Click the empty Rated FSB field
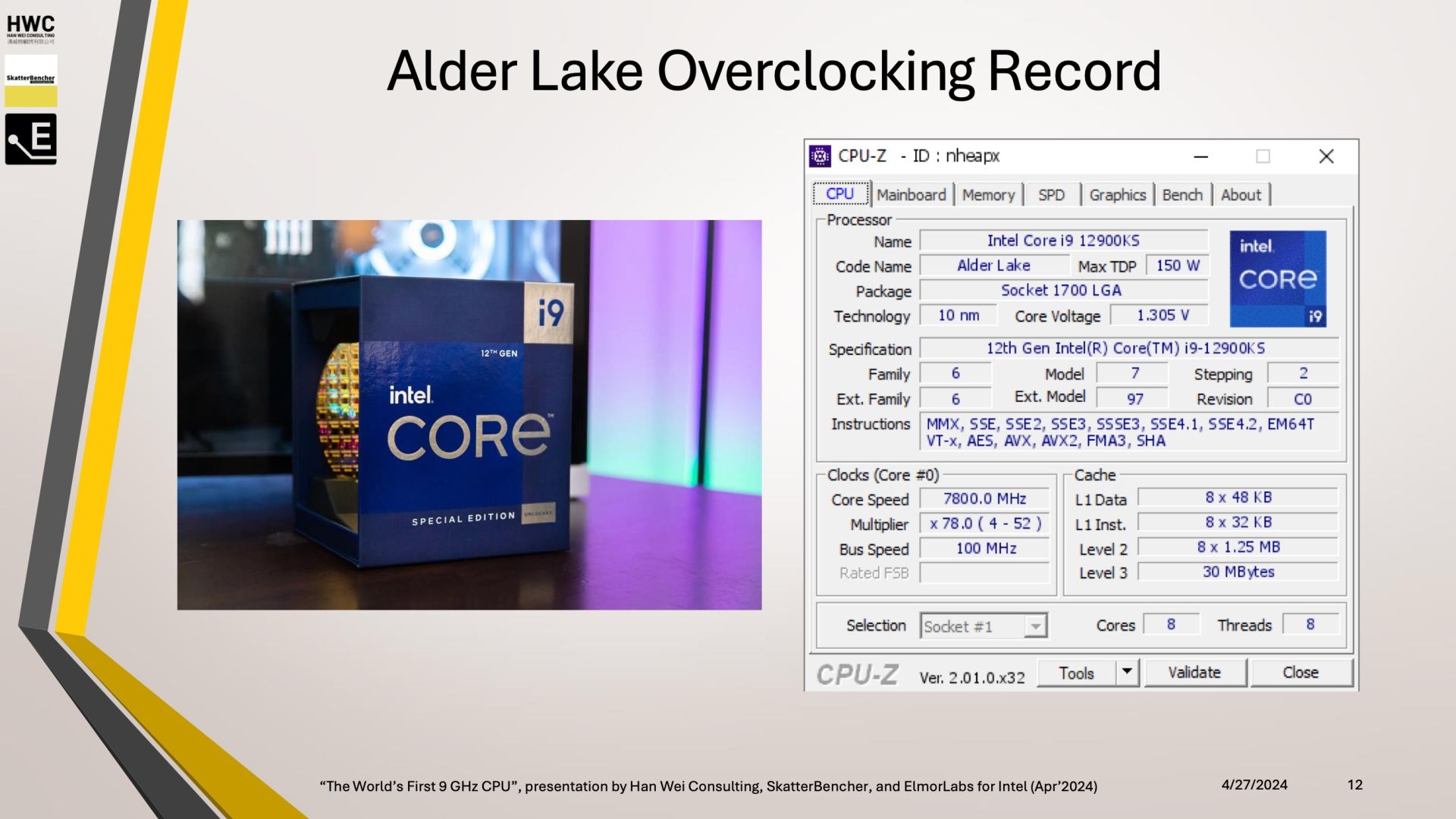Screen dimensions: 1456x819 (x=984, y=573)
